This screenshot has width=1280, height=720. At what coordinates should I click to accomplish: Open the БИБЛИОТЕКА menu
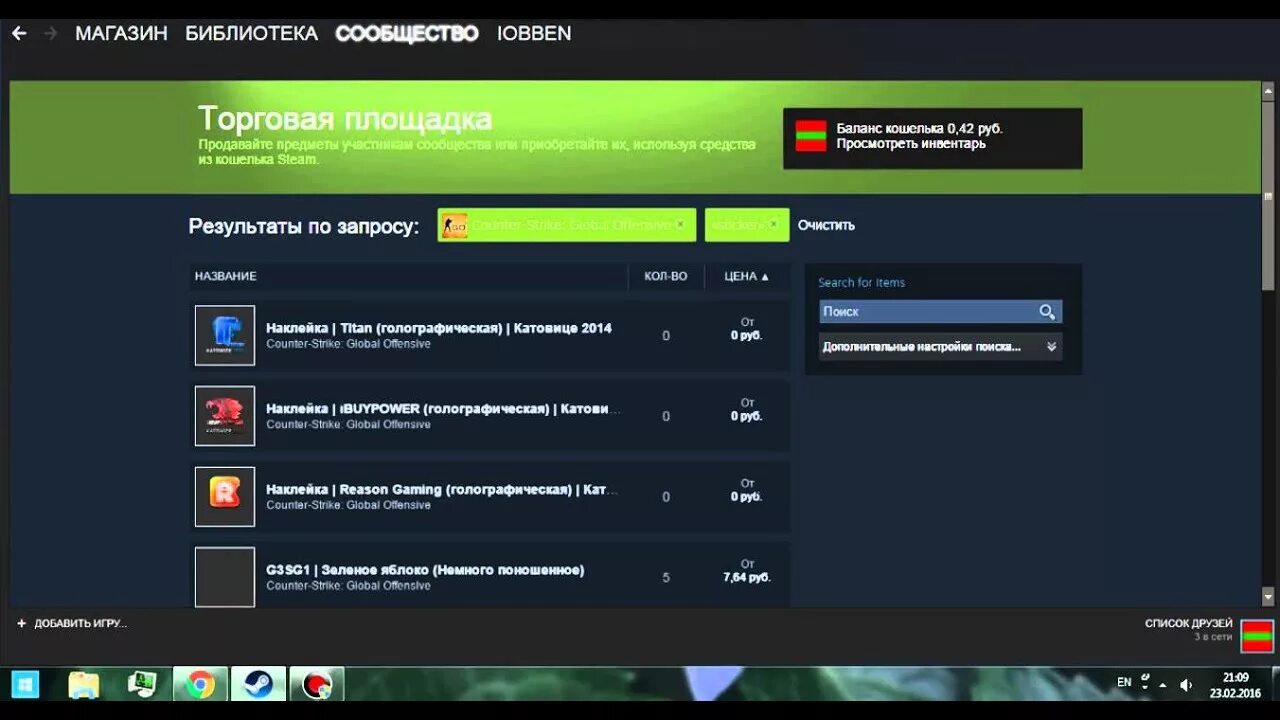click(x=251, y=33)
